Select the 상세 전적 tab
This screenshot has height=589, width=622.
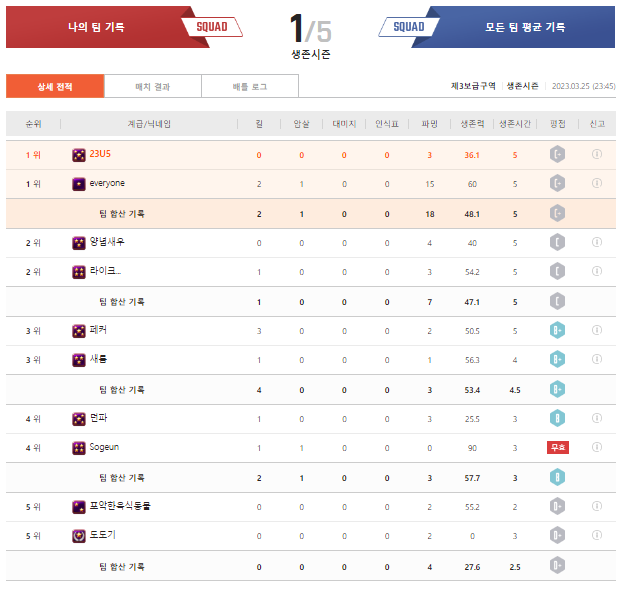tap(54, 87)
